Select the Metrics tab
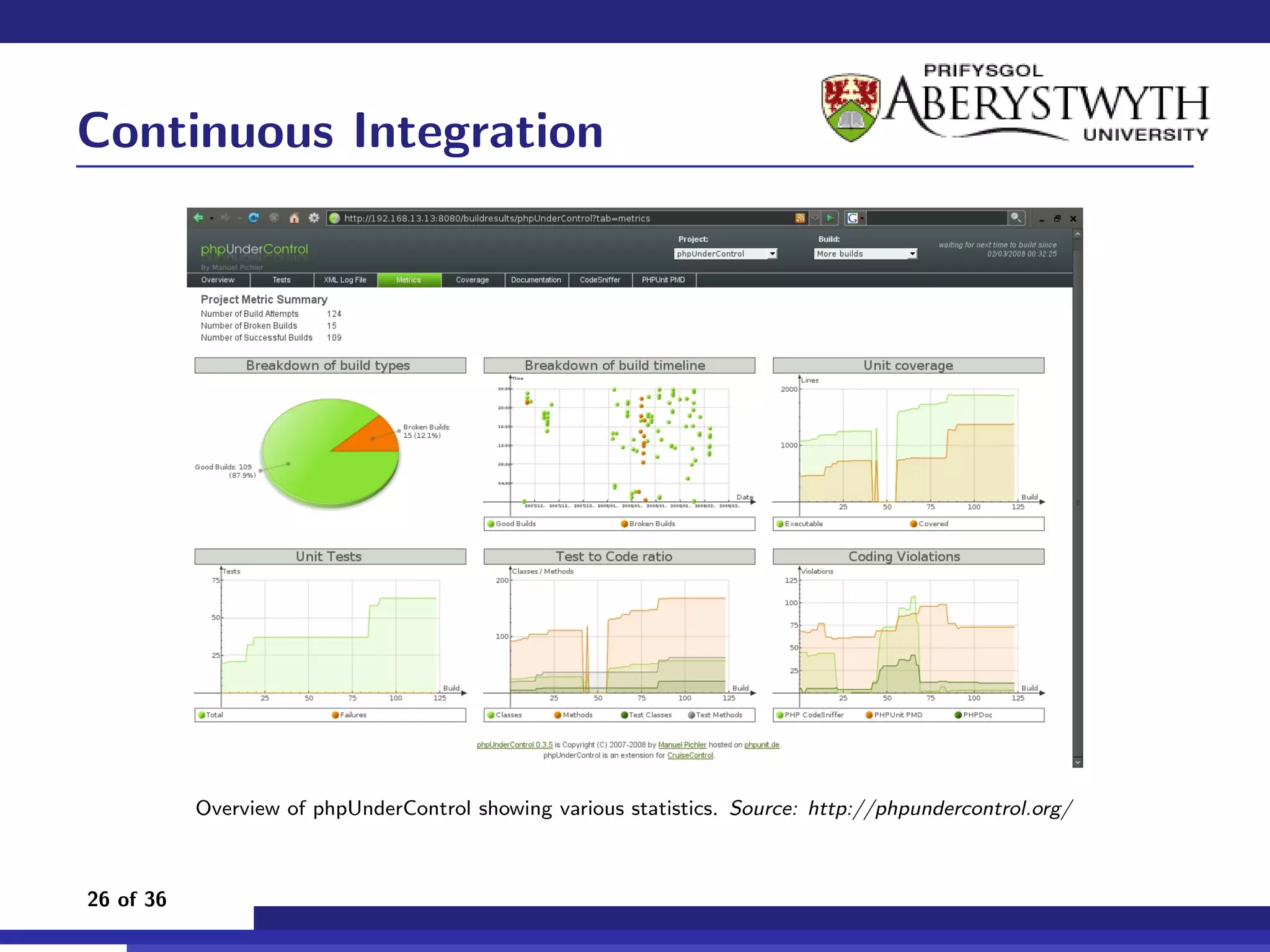 409,280
